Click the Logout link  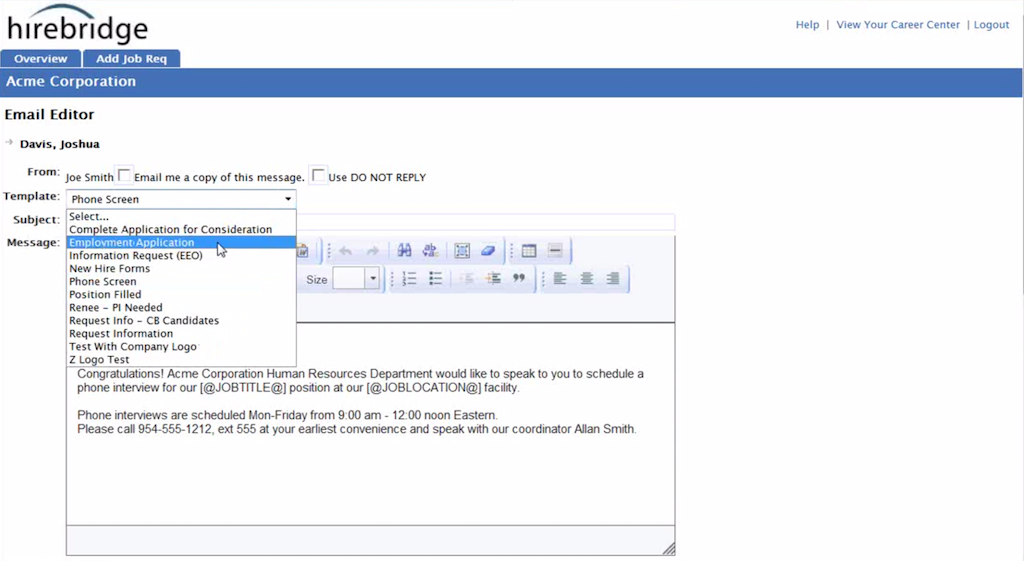[x=991, y=25]
